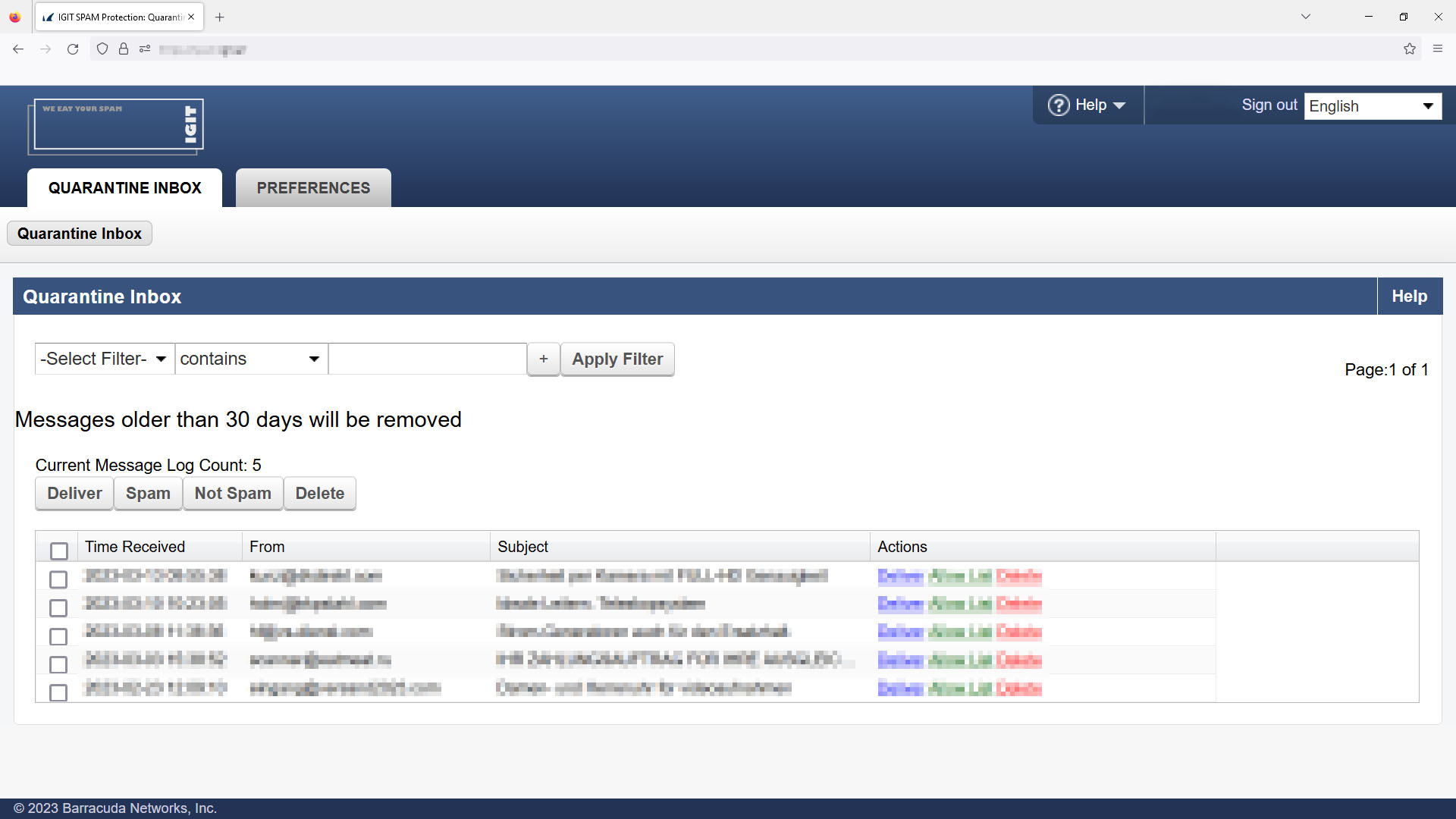
Task: Select the QUARANTINE INBOX tab
Action: [x=124, y=187]
